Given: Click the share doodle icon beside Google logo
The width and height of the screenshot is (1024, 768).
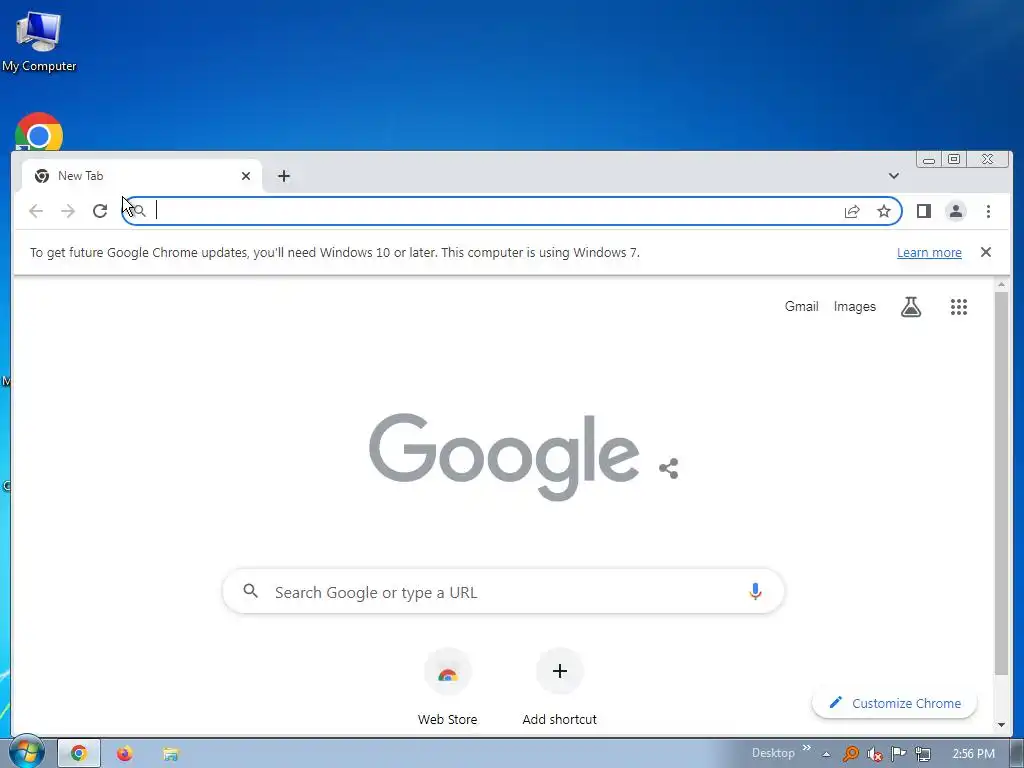Looking at the screenshot, I should (x=669, y=468).
